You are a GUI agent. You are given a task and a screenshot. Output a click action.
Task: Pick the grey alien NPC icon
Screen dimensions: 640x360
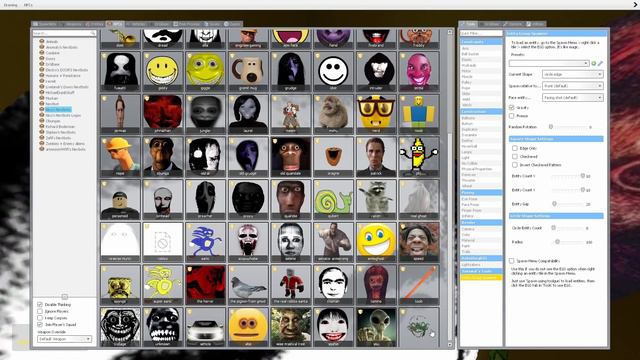tap(376, 327)
